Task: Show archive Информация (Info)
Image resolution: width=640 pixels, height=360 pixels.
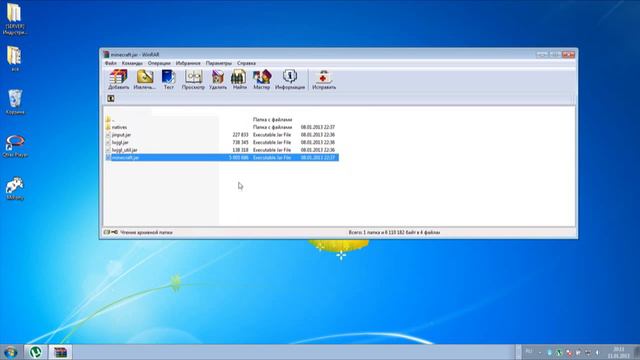Action: 290,80
